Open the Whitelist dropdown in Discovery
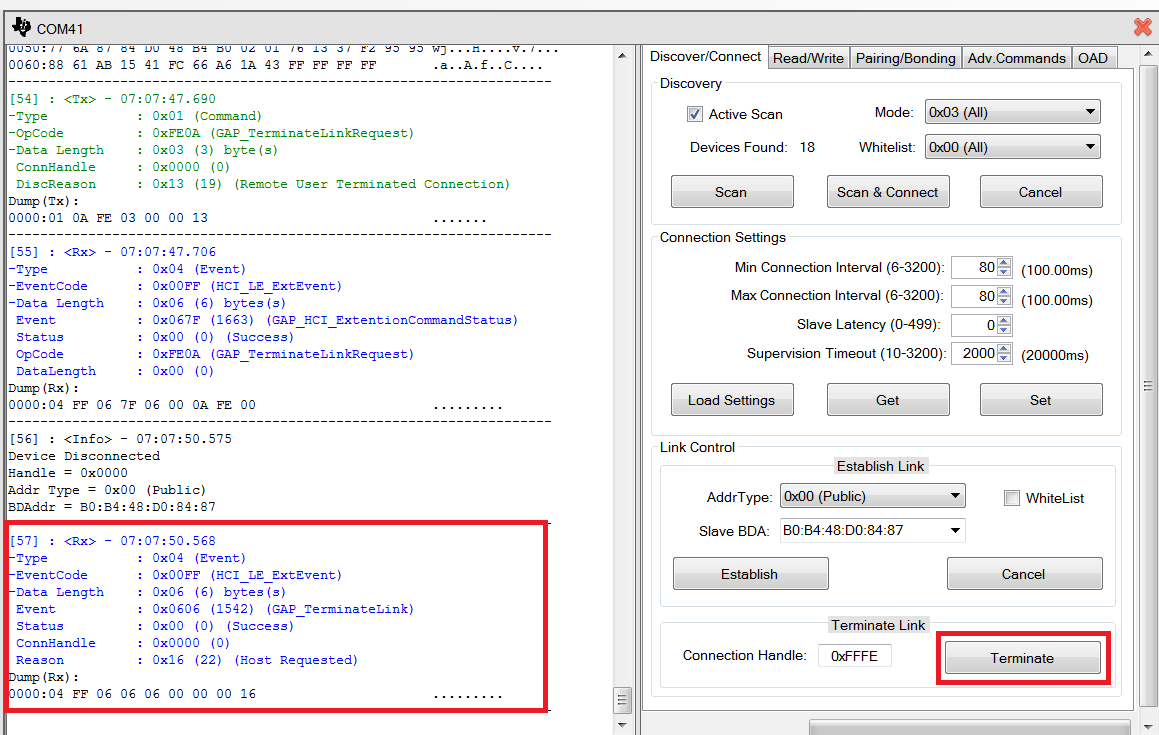The image size is (1159, 735). click(1012, 147)
